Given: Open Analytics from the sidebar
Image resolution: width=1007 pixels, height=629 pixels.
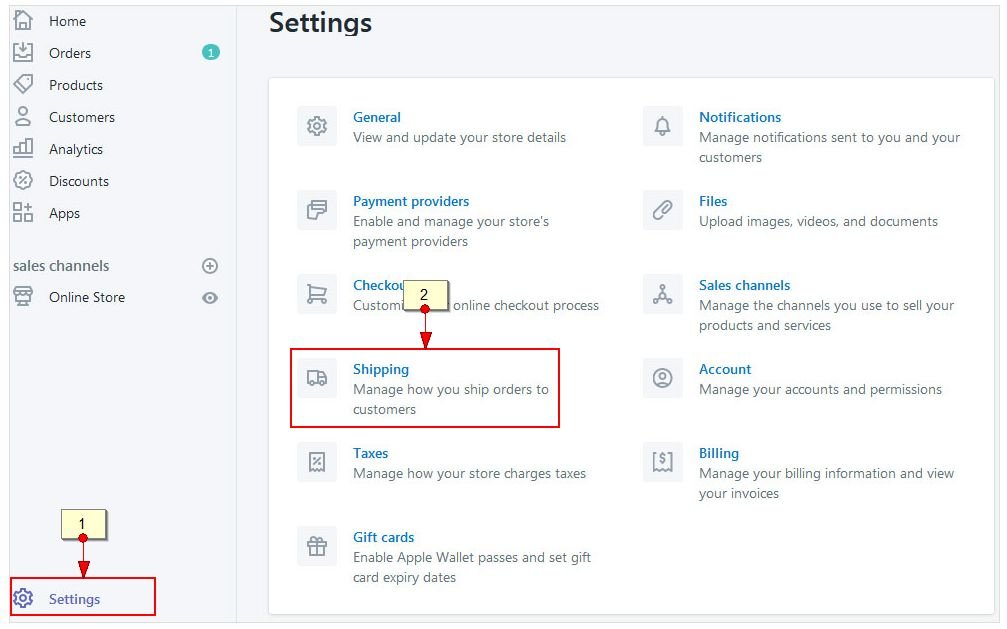Looking at the screenshot, I should 76,149.
